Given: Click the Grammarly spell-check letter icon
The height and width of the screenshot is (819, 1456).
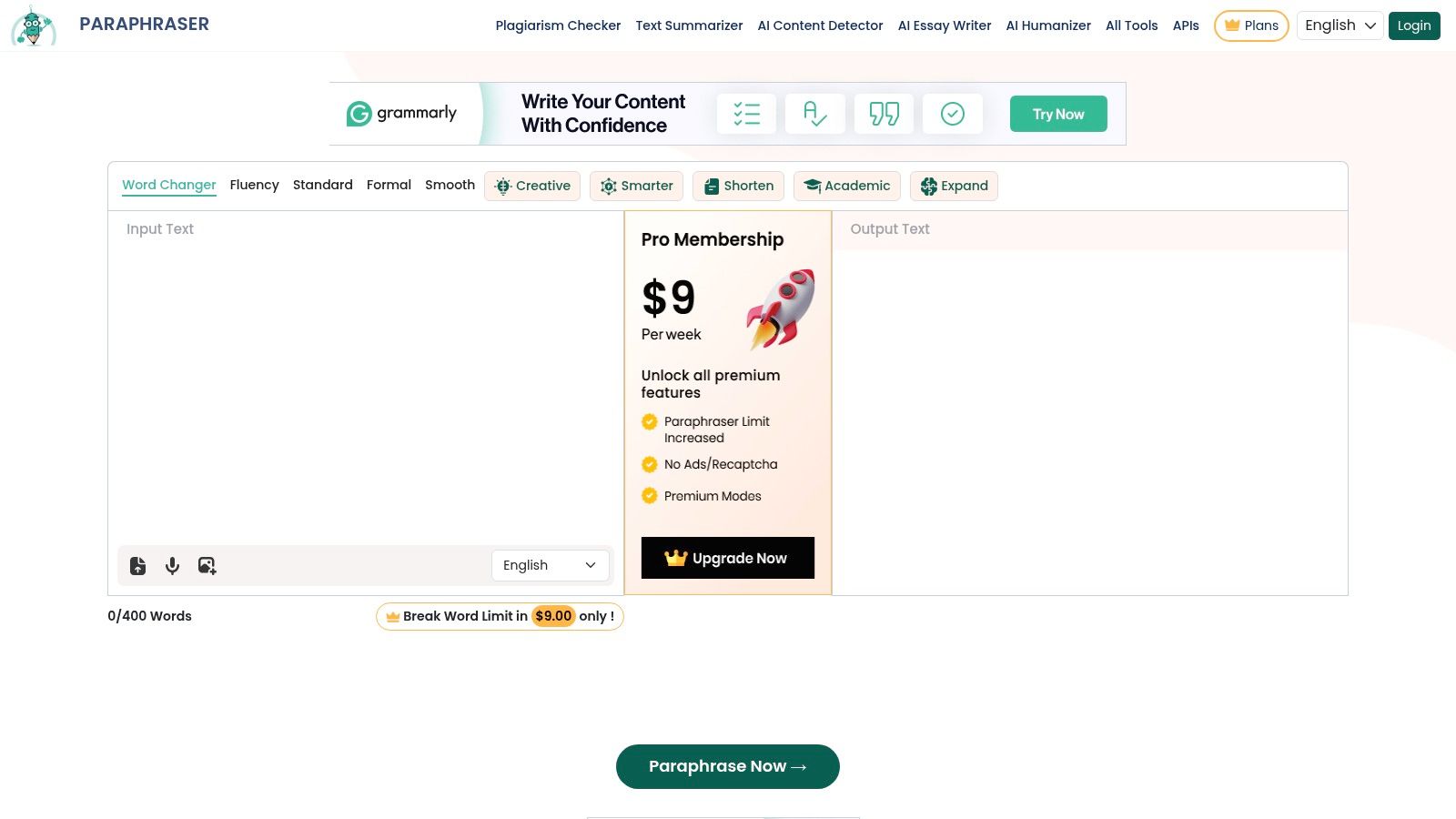Looking at the screenshot, I should tap(814, 114).
